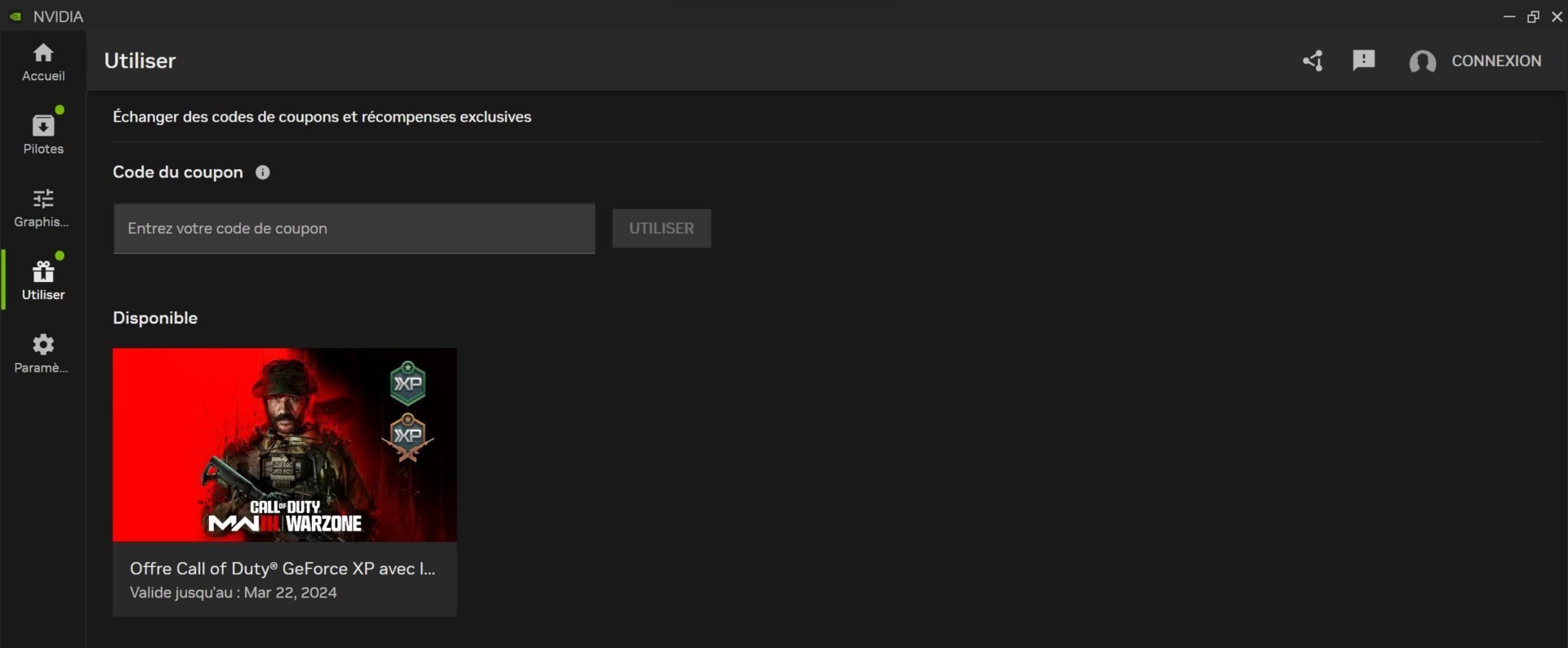Restore down the NVIDIA window

(x=1533, y=16)
